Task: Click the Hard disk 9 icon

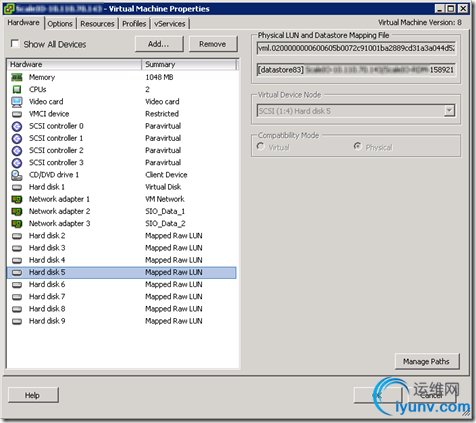Action: coord(17,321)
